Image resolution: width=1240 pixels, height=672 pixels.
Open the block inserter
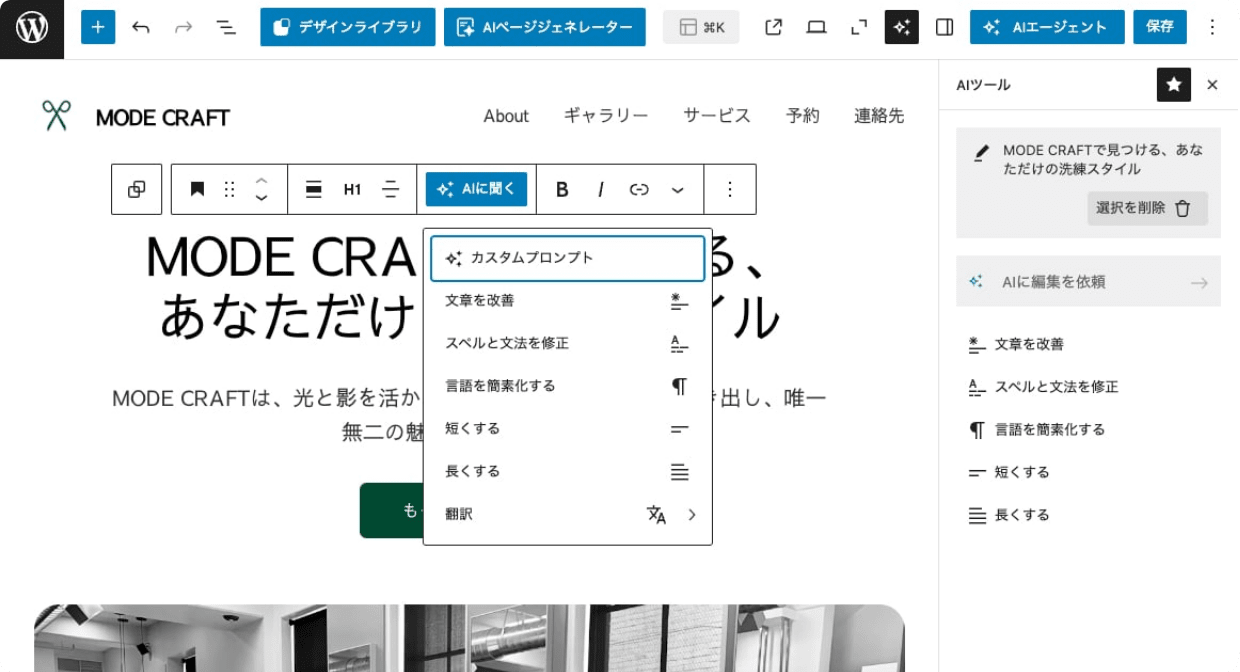pos(97,27)
